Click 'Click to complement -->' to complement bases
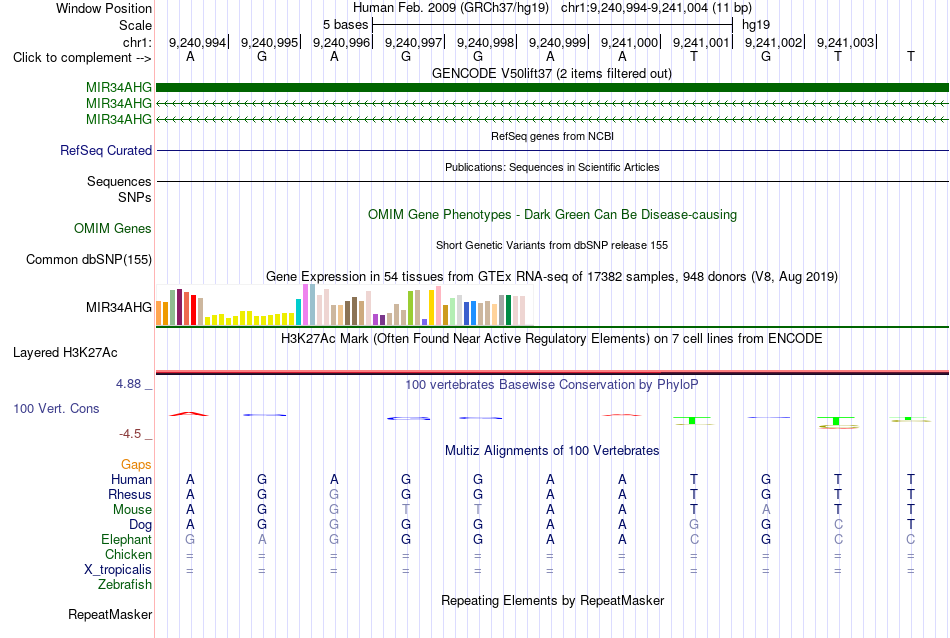 (x=82, y=58)
